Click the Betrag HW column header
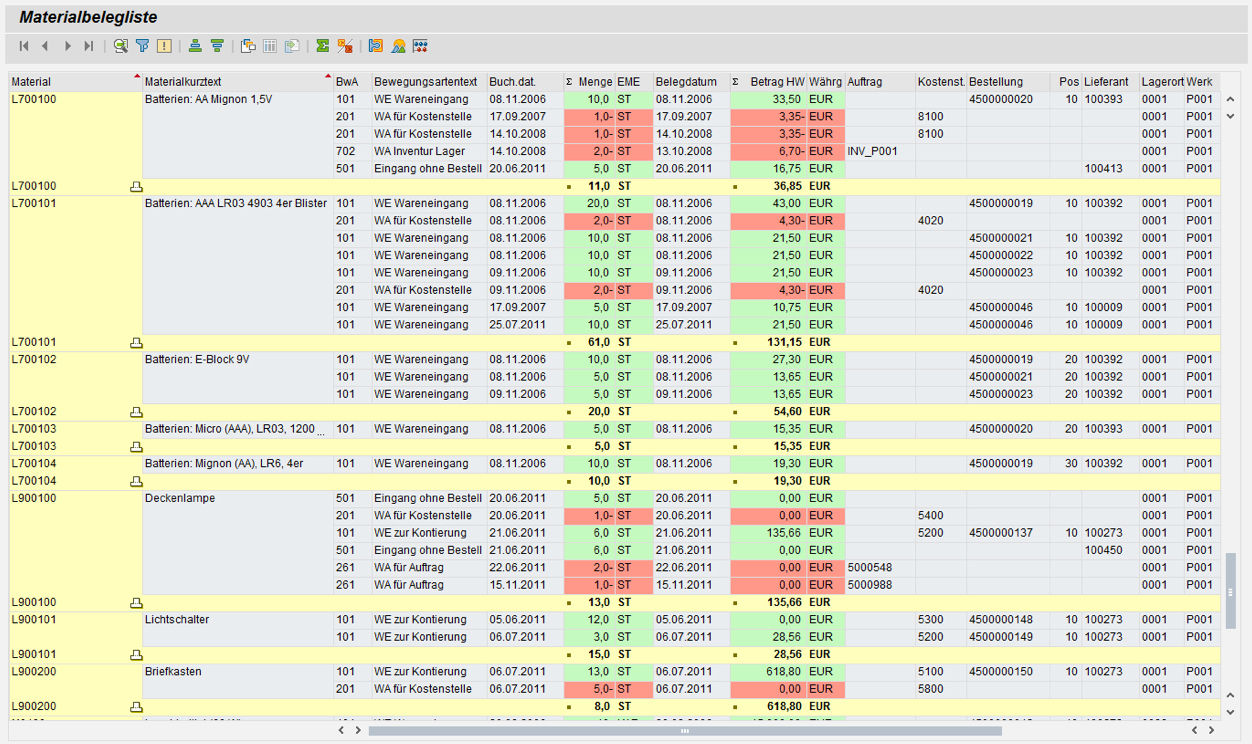Image resolution: width=1252 pixels, height=744 pixels. 776,82
